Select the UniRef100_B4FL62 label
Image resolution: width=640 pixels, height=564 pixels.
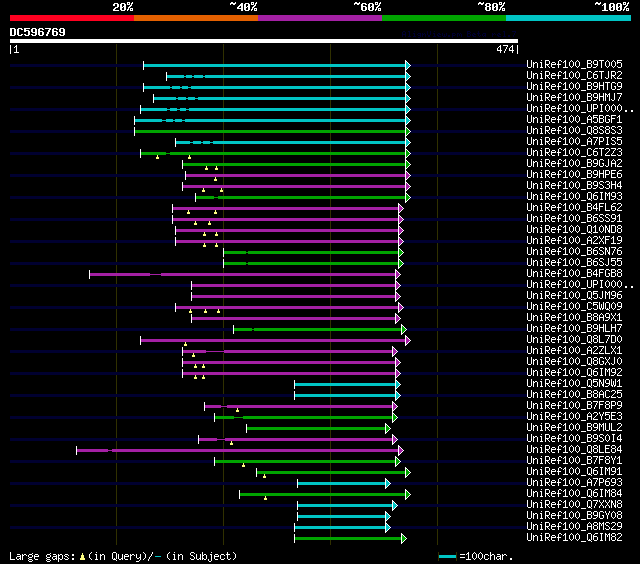574,207
